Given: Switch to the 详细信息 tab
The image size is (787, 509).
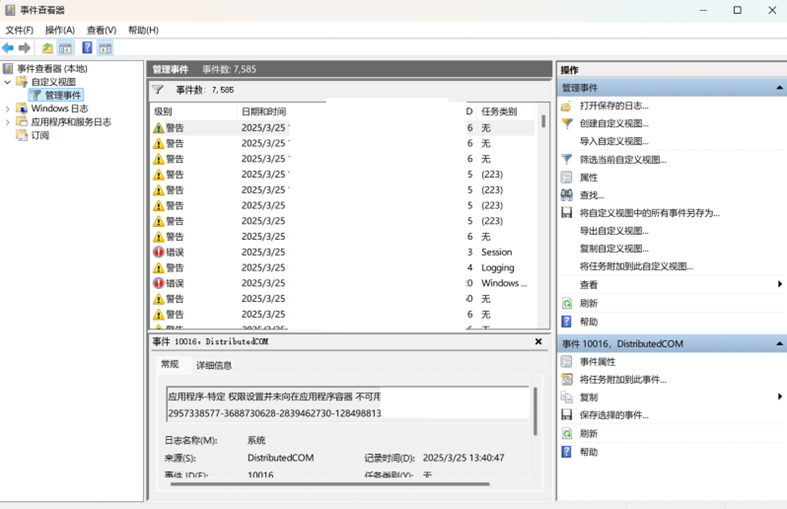Looking at the screenshot, I should coord(214,366).
